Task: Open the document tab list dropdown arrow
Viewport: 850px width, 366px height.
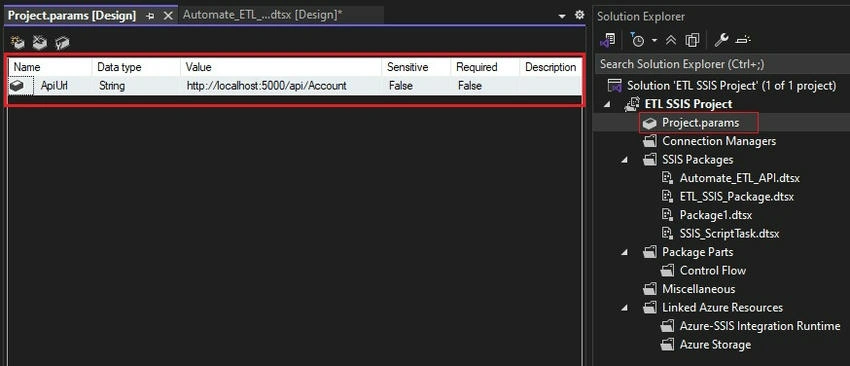Action: point(562,16)
